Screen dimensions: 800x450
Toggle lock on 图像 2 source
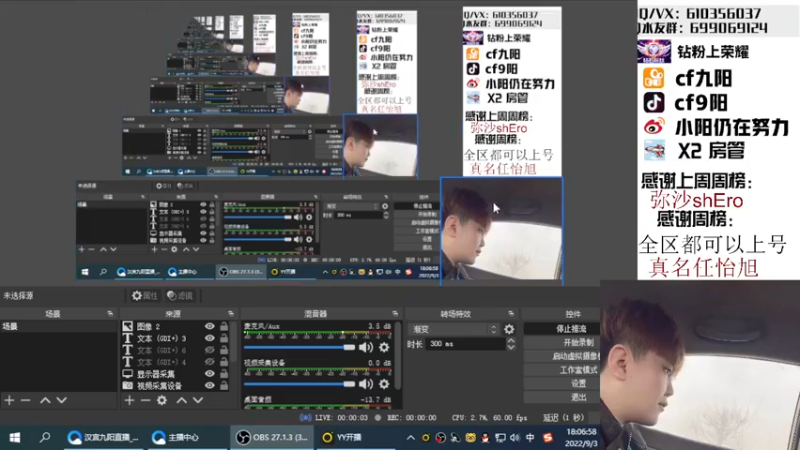[224, 326]
